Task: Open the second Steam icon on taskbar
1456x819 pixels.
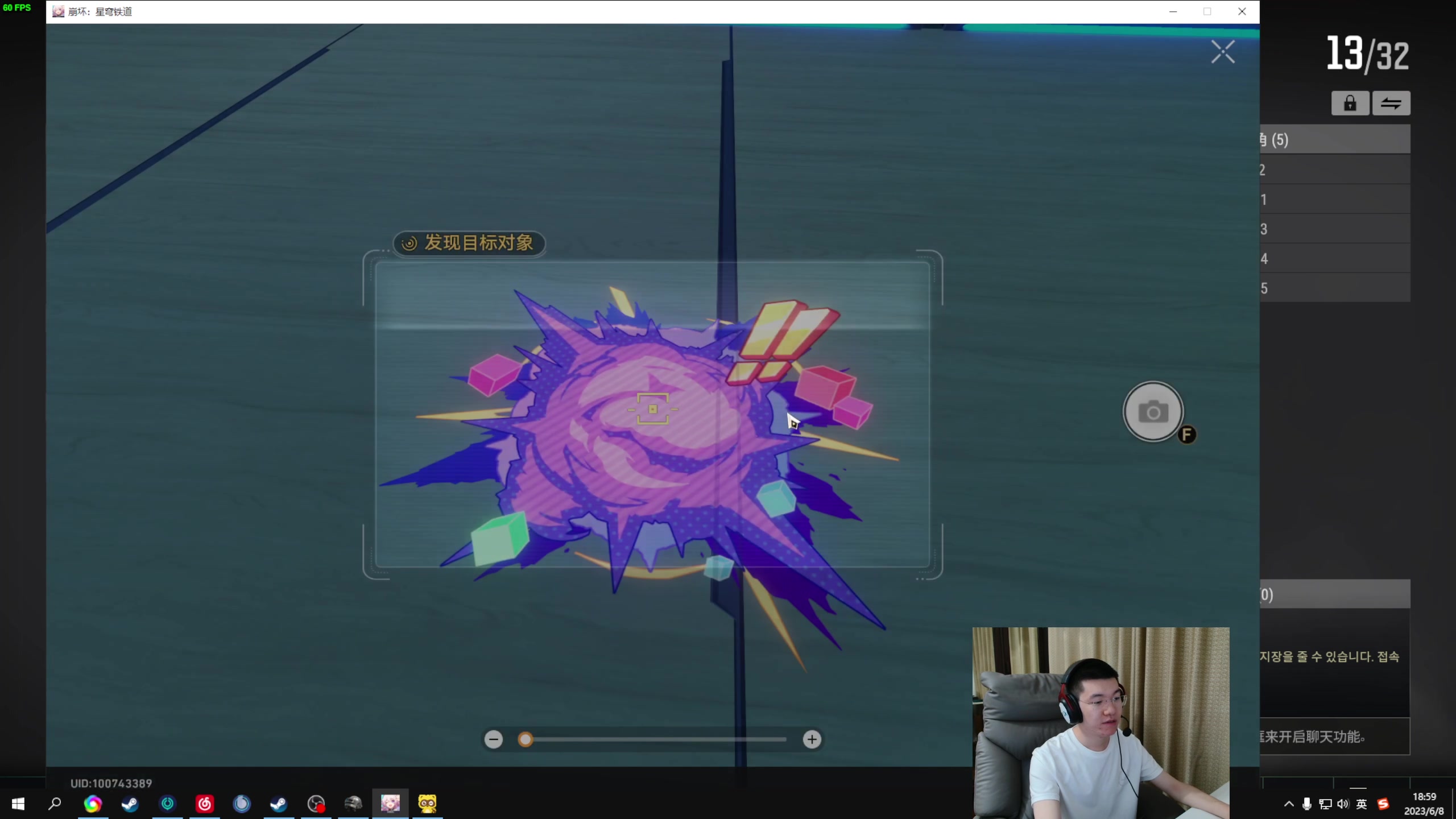Action: pyautogui.click(x=279, y=804)
